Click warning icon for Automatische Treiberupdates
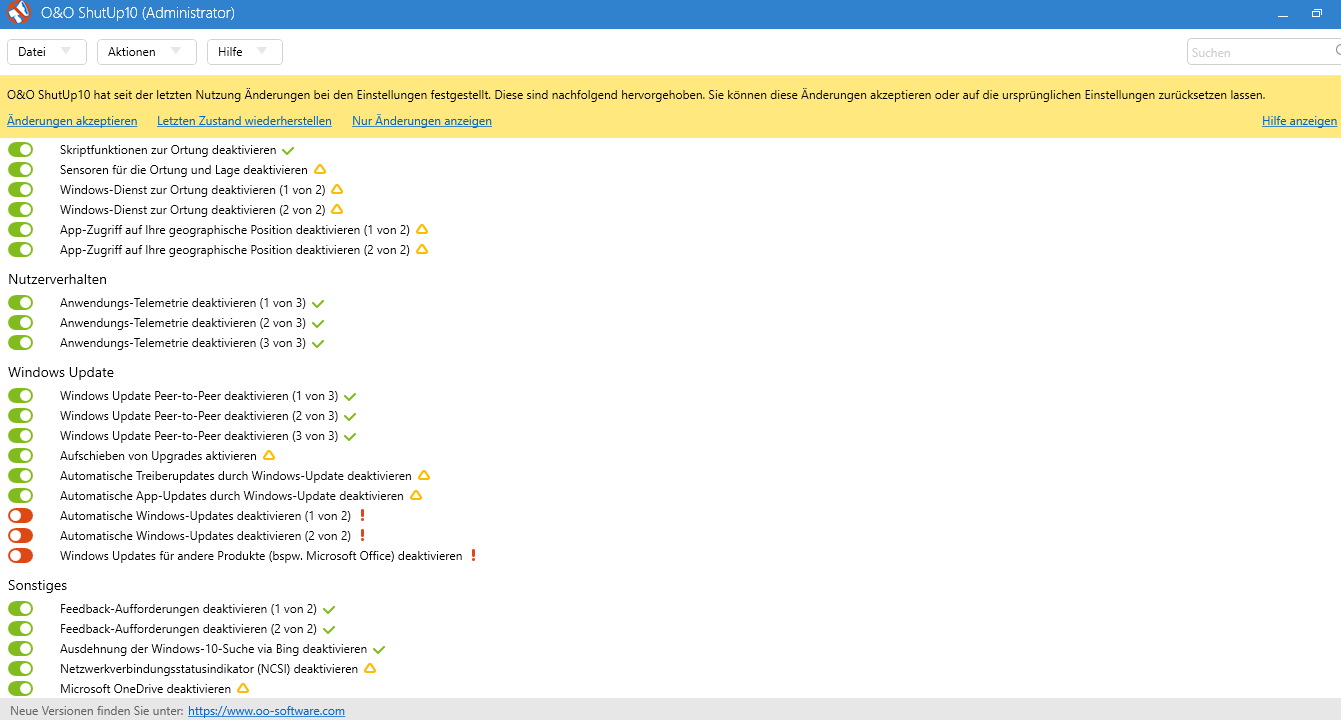 coord(424,475)
